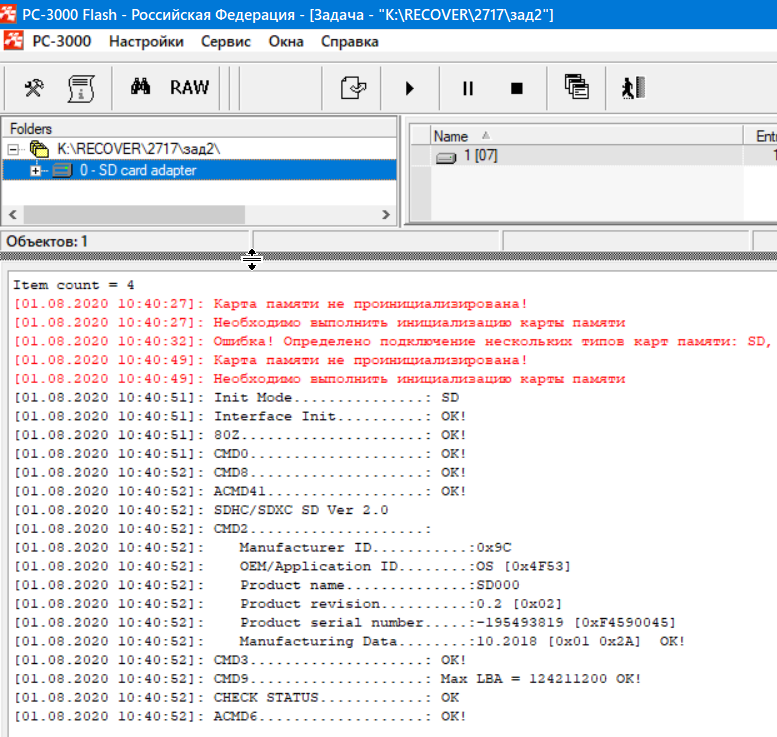Click the PC-3000 logo in menu bar
Viewport: 777px width, 737px height.
13,41
